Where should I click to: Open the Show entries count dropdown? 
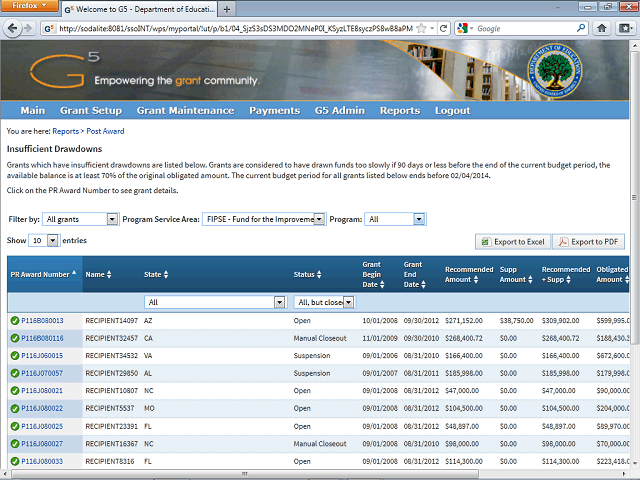coord(44,241)
